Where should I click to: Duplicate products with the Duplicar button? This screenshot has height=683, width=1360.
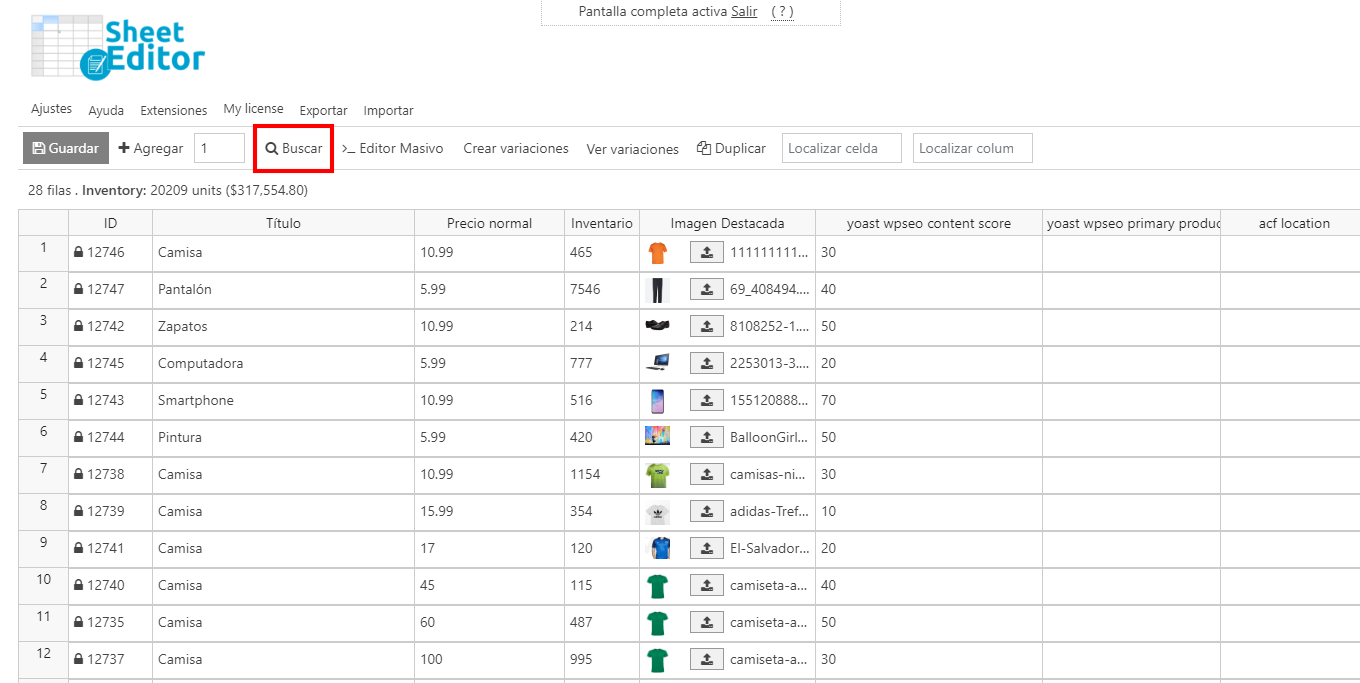[731, 148]
